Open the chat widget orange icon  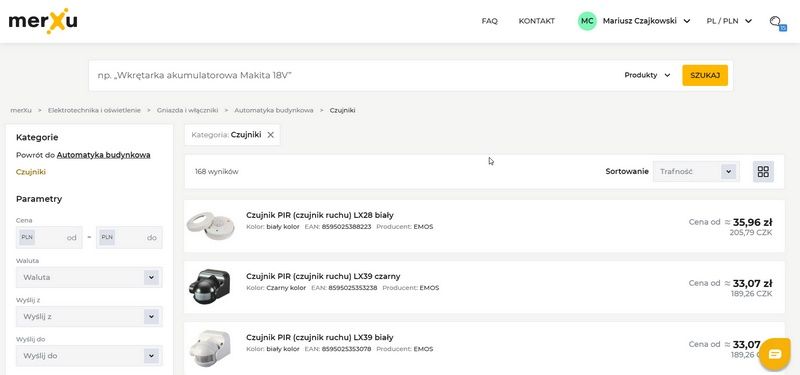[x=774, y=354]
